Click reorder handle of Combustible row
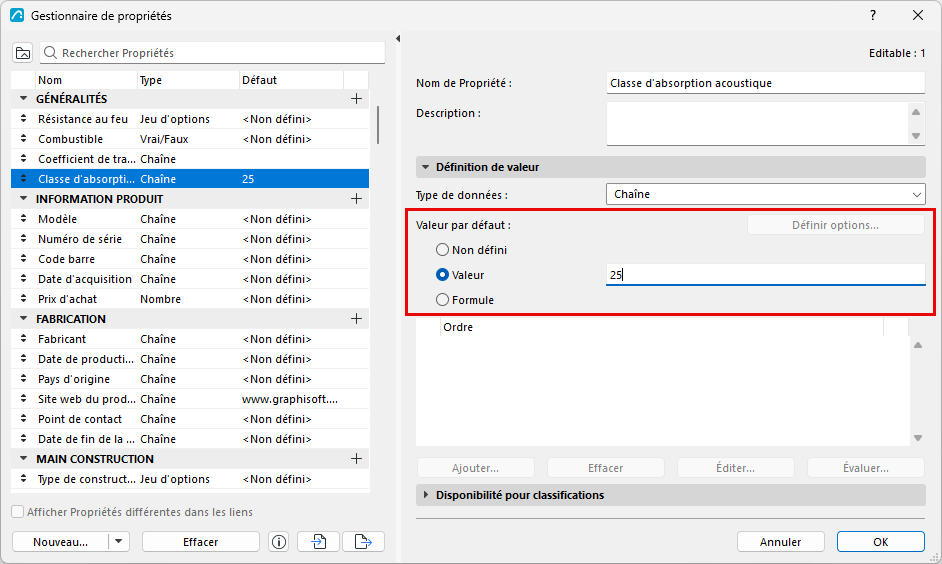Screen dimensions: 942x564 click(x=23, y=139)
